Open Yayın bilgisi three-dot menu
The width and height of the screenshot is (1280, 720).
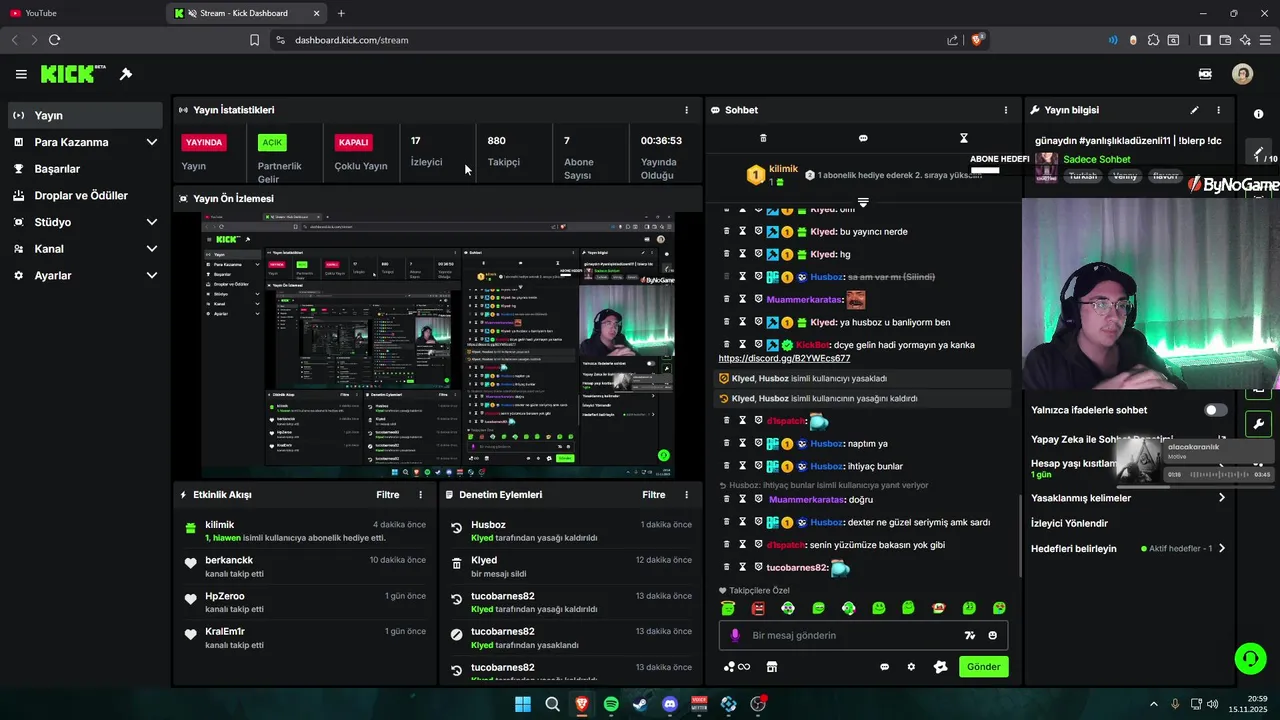(x=1218, y=110)
